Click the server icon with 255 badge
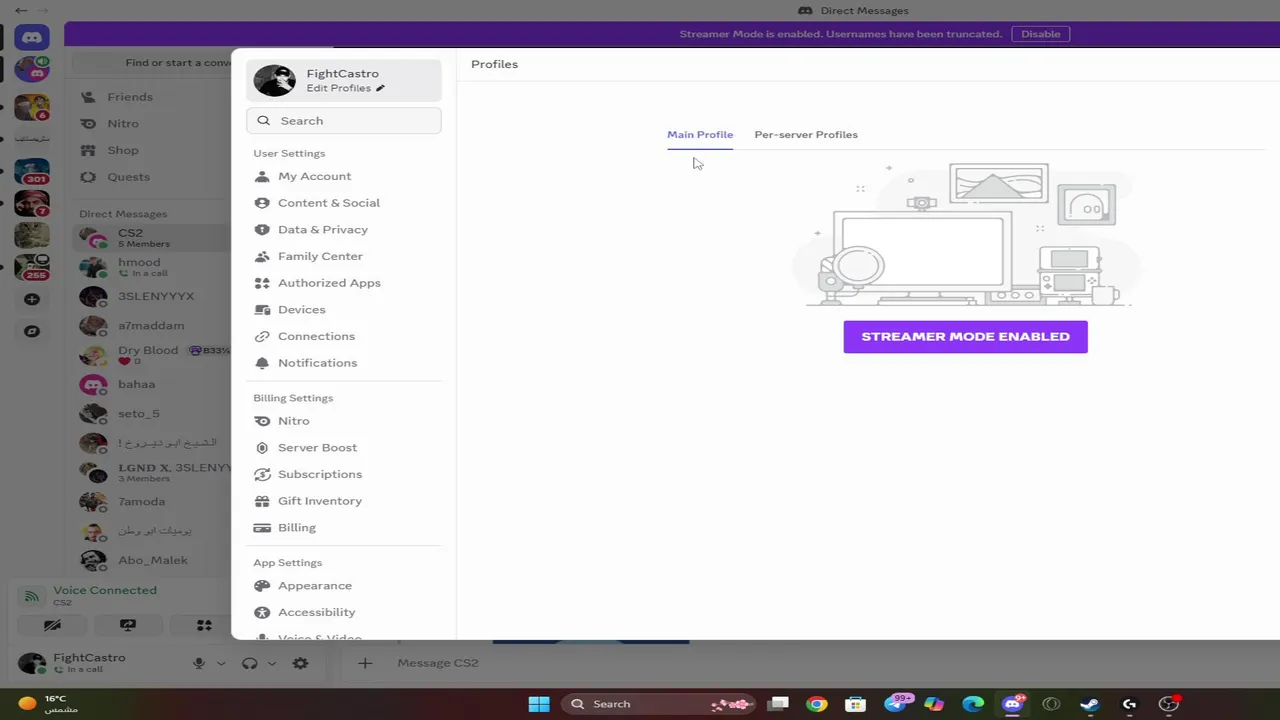 click(32, 267)
